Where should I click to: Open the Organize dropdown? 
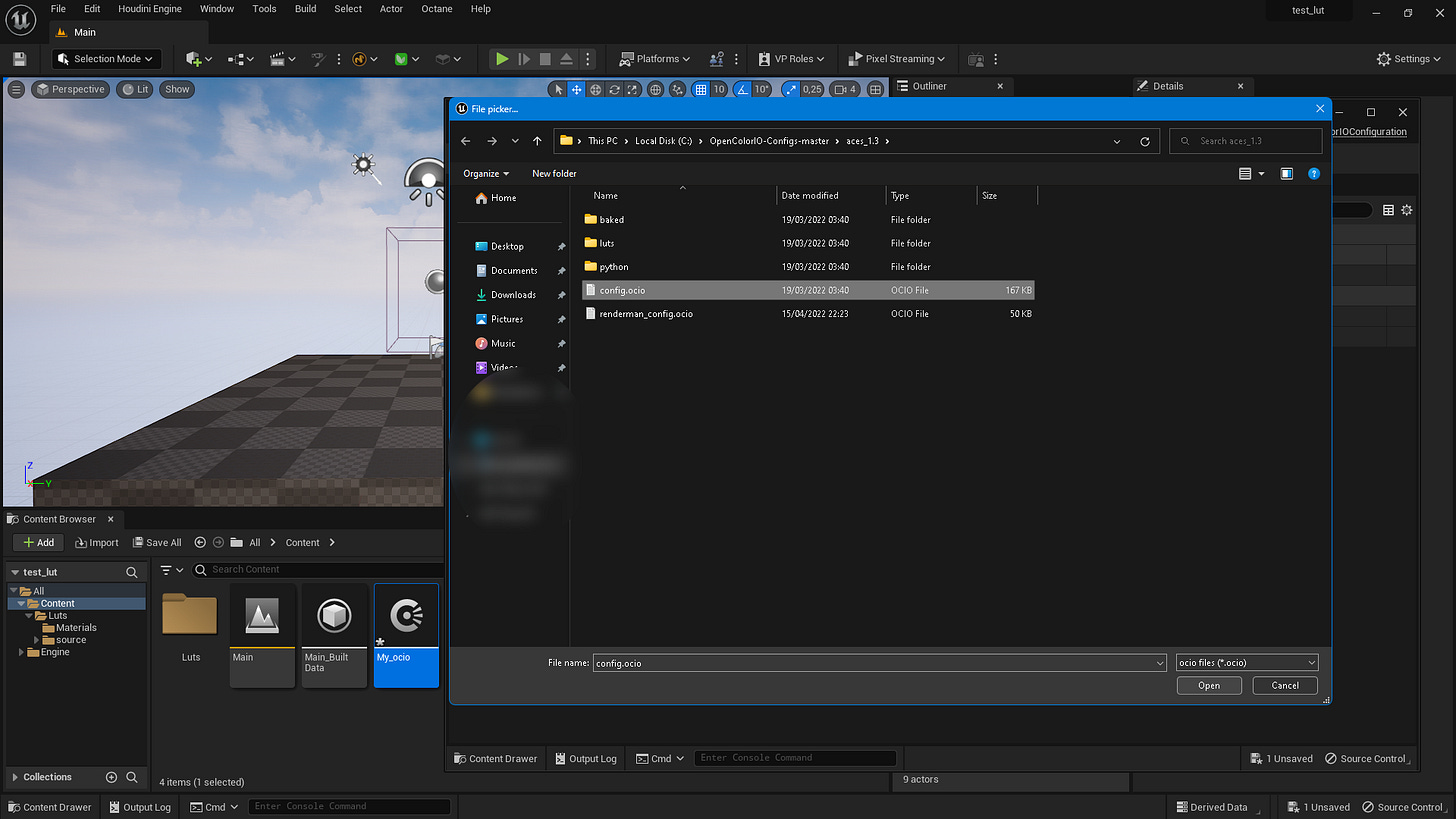(486, 173)
